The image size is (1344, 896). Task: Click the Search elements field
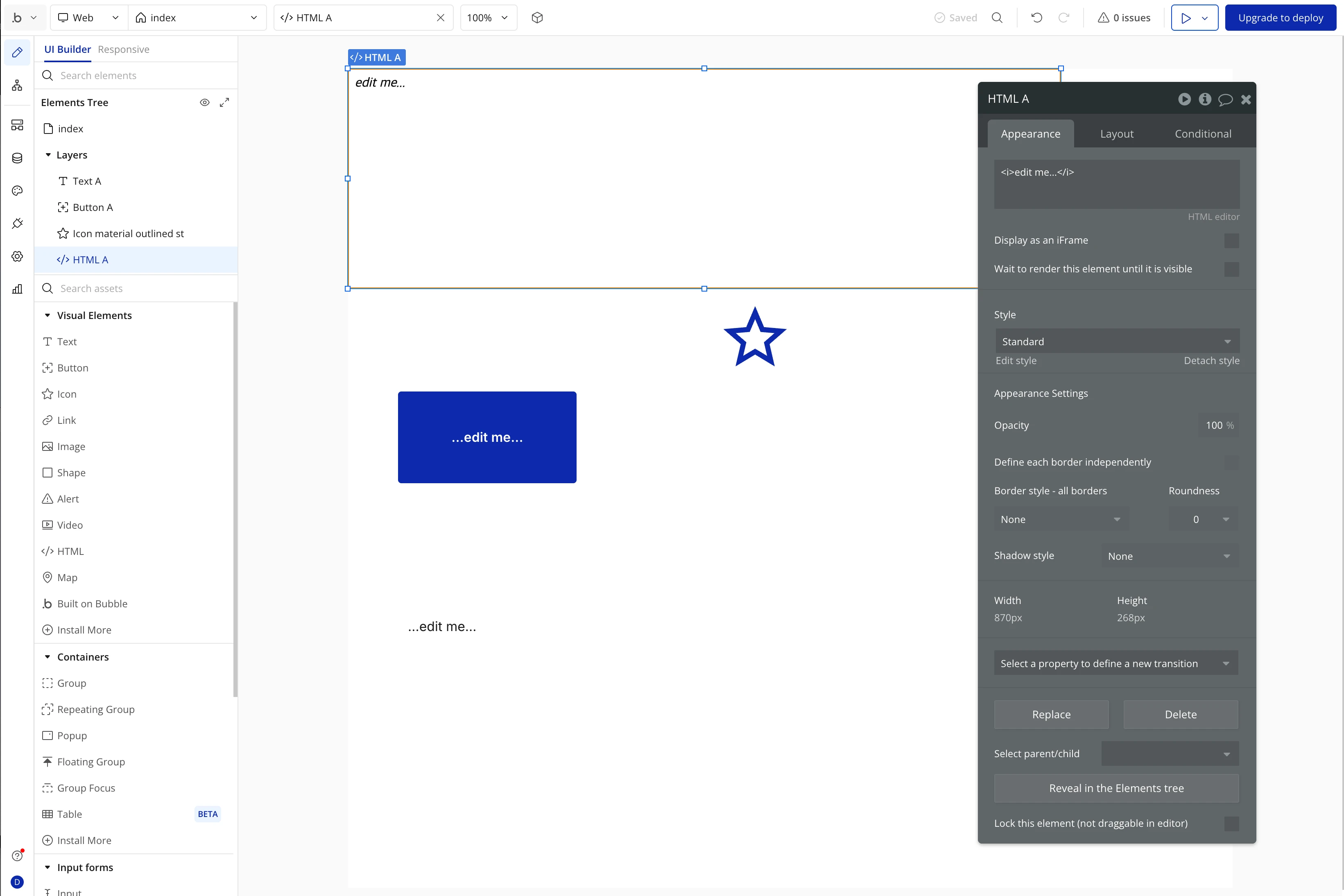coord(136,75)
